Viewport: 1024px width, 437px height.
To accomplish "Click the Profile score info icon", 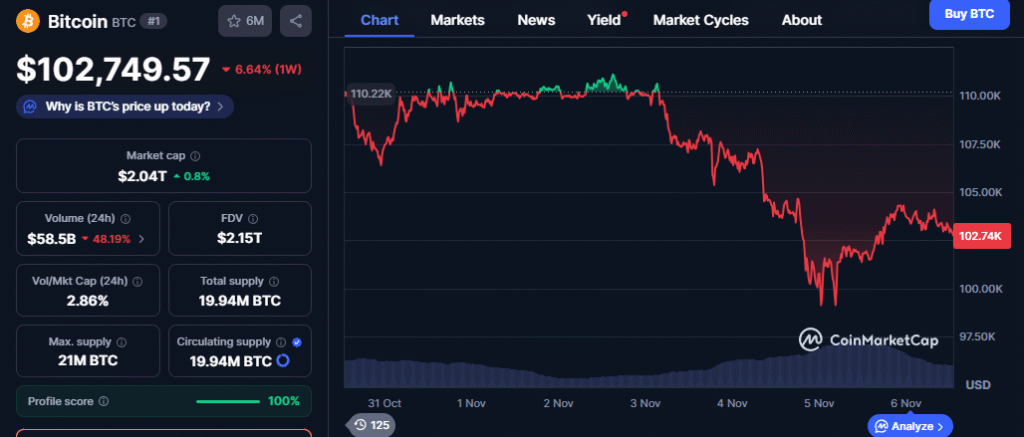I will pos(104,401).
